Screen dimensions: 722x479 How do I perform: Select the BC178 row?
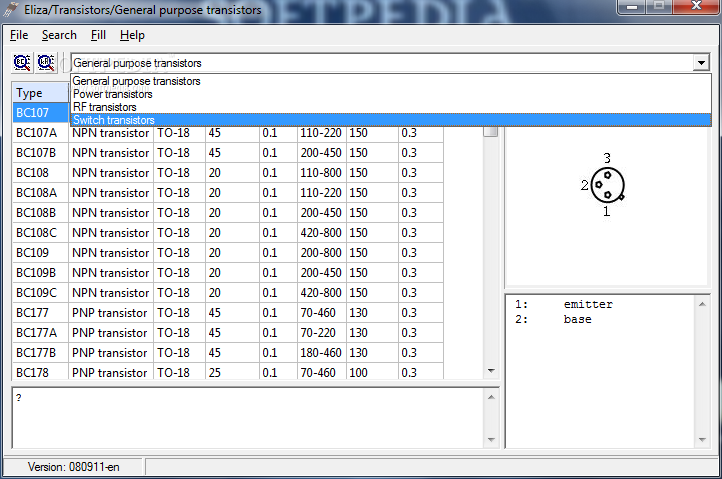pos(228,371)
